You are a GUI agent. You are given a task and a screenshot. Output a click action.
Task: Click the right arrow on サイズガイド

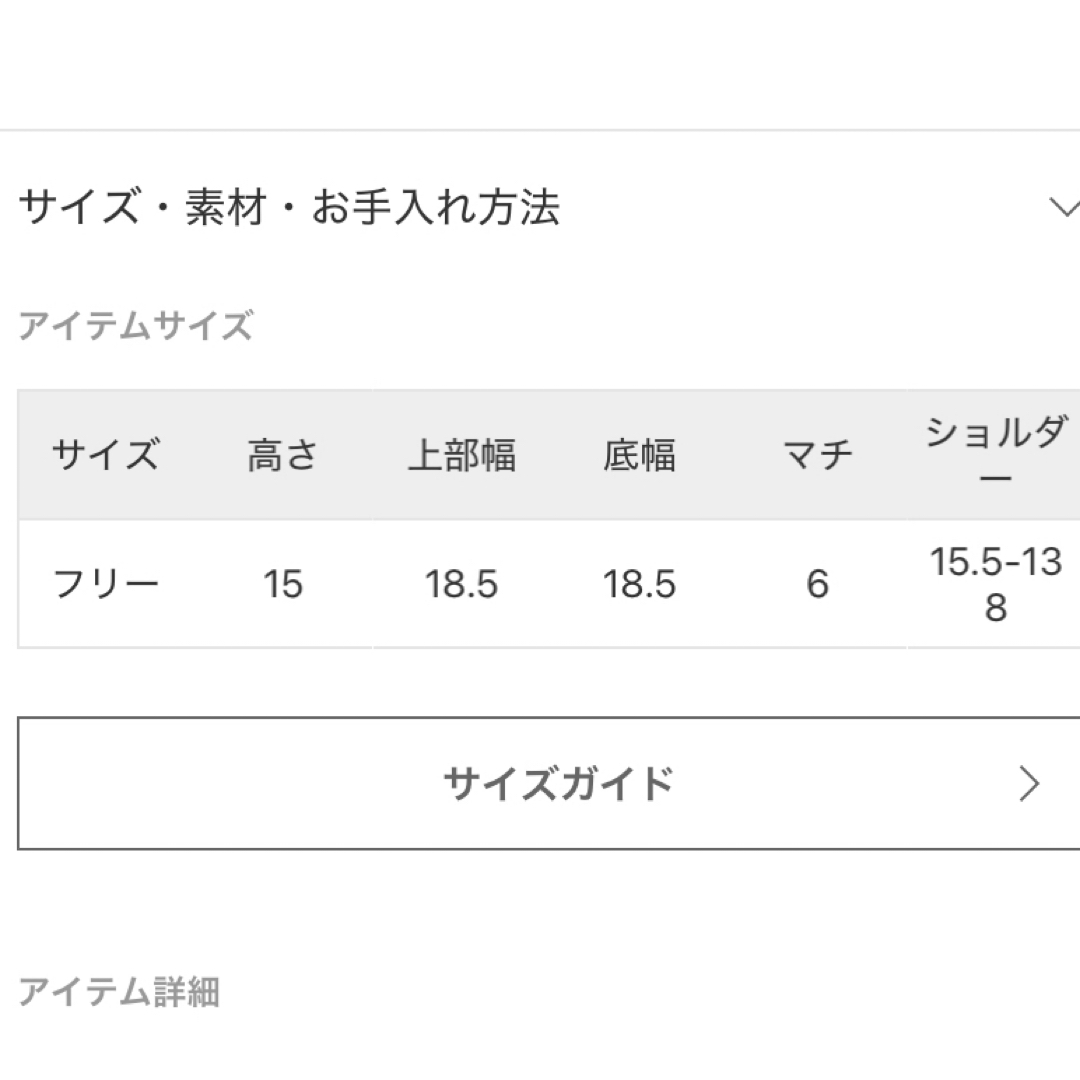1029,784
